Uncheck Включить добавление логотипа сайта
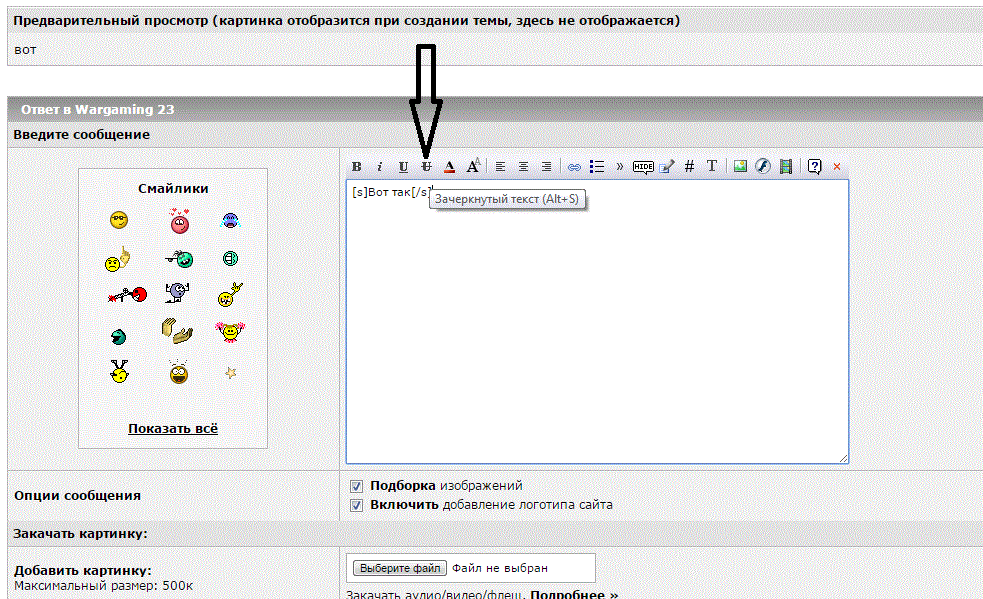 (x=357, y=505)
